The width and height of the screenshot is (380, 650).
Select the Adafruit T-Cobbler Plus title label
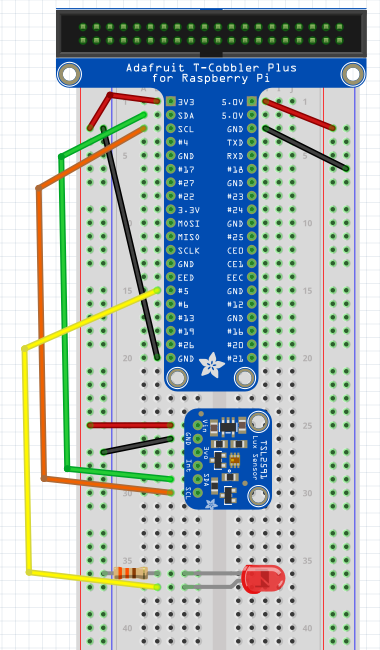(x=211, y=73)
